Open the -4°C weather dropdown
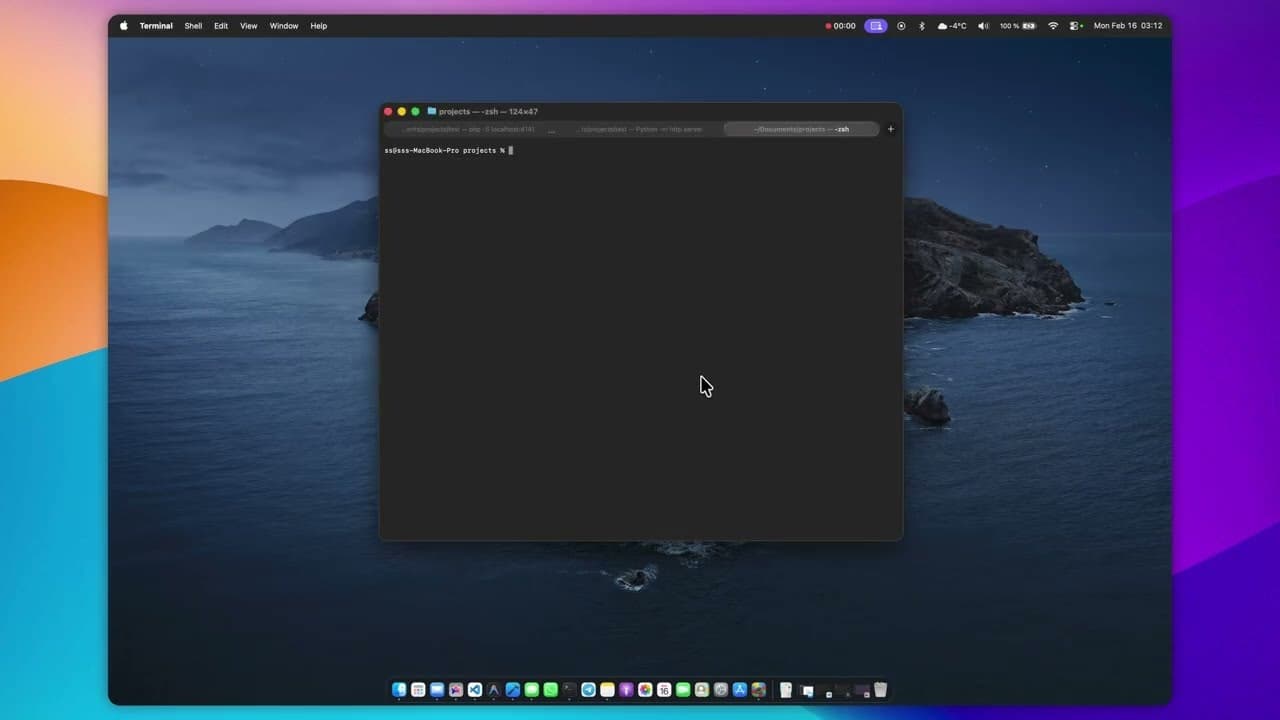 [x=953, y=26]
